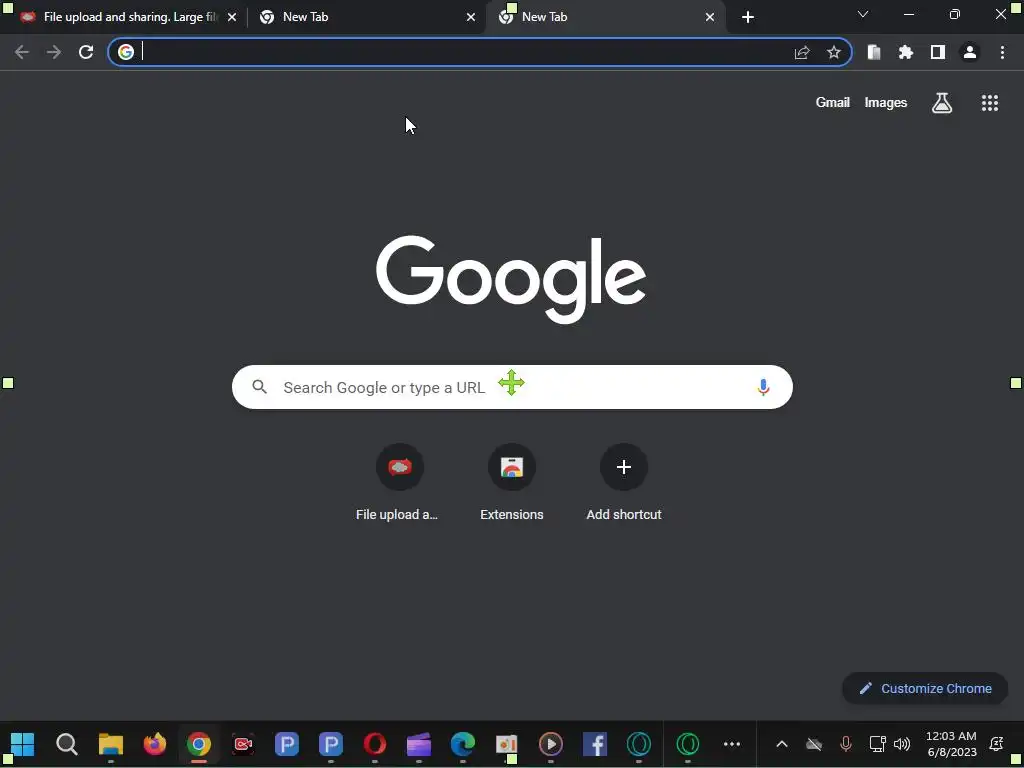Open the media player taskbar icon
This screenshot has height=768, width=1024.
(x=551, y=744)
